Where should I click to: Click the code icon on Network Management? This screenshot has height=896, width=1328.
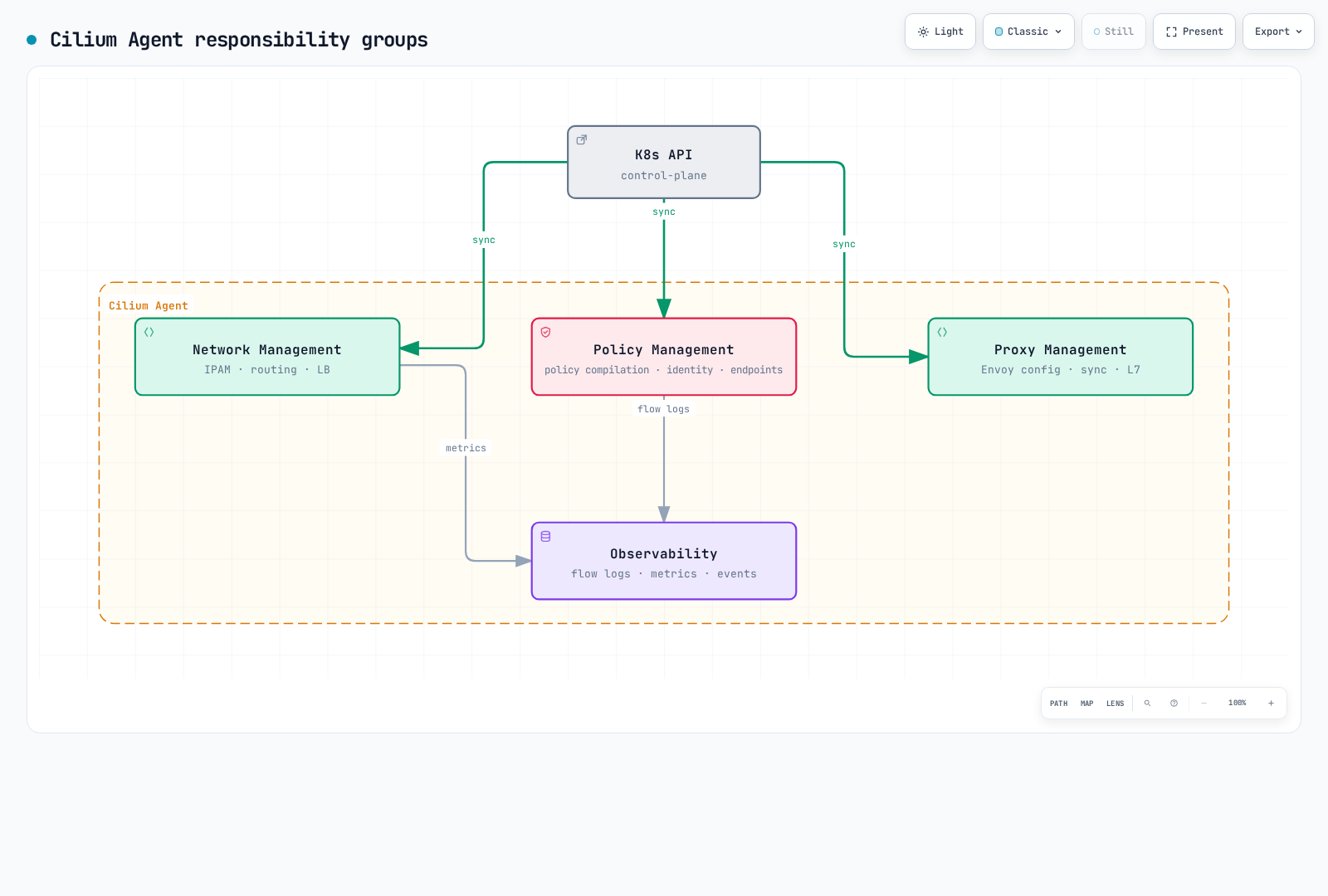pos(149,332)
